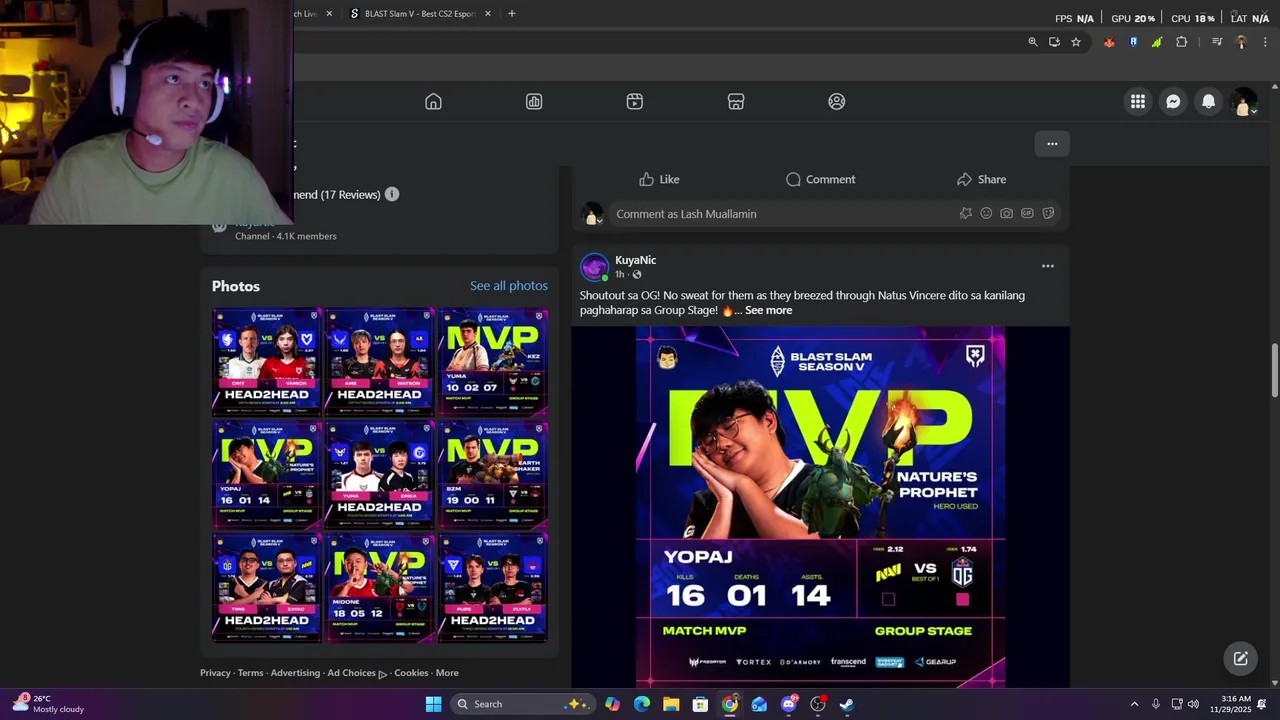1280x720 pixels.
Task: Open the green chart extension icon
Action: (1157, 42)
